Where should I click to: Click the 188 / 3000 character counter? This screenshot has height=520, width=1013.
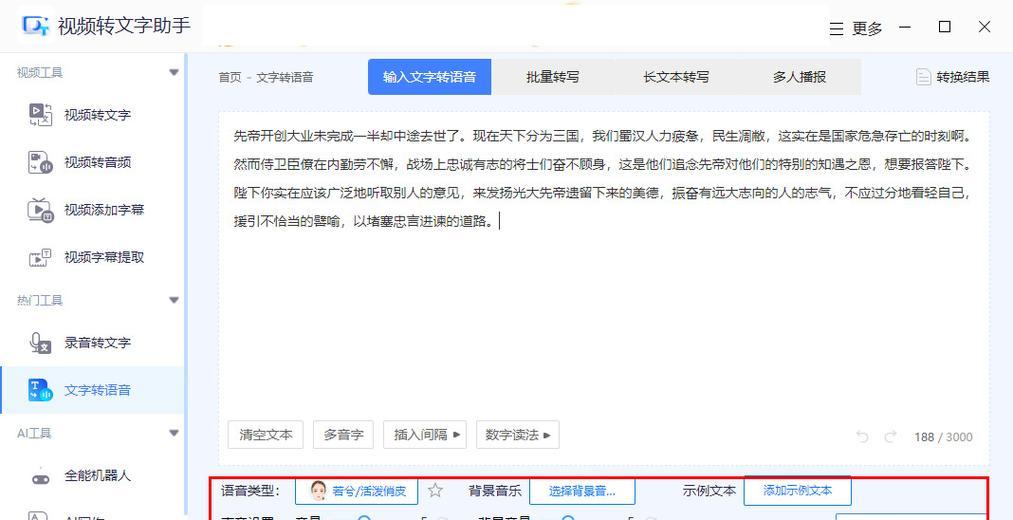tap(943, 437)
